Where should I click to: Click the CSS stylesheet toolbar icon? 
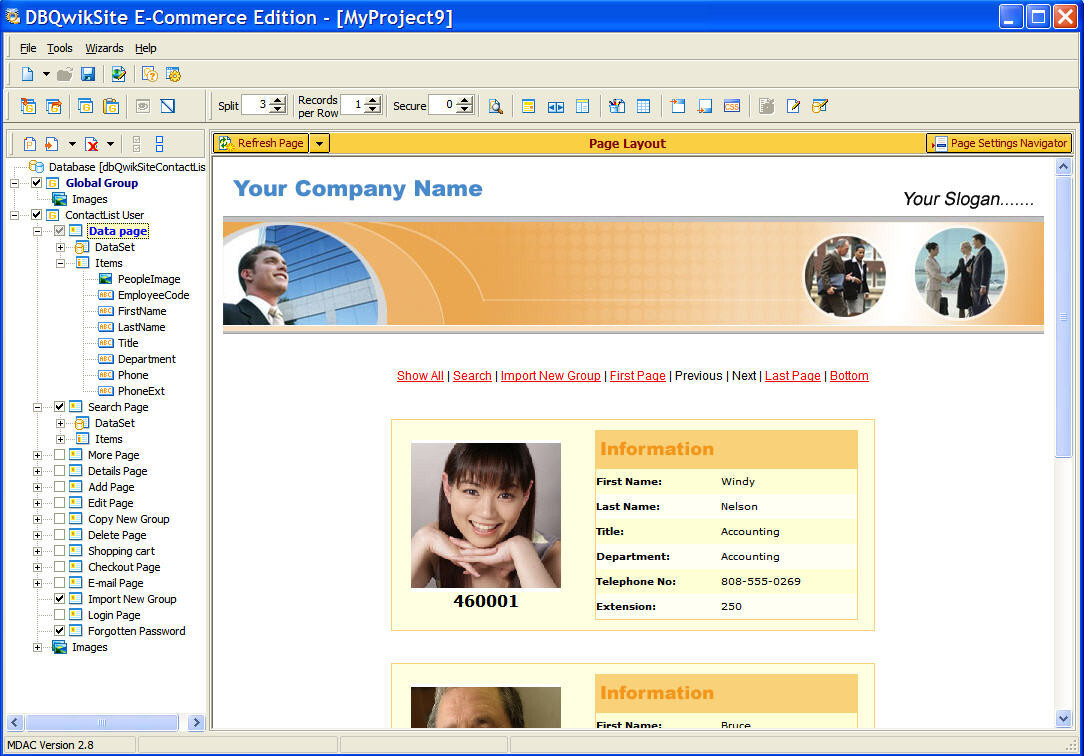point(732,106)
